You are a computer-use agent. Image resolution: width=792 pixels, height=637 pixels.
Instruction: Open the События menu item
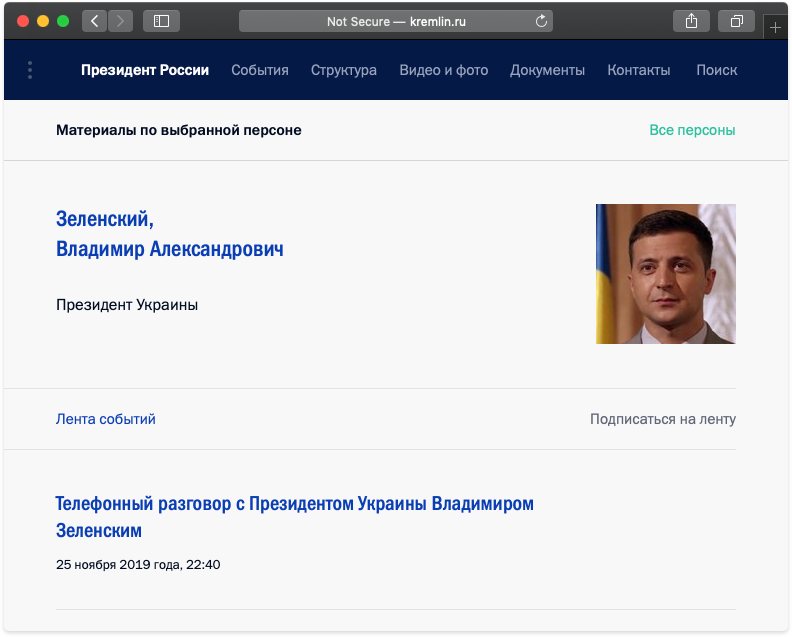coord(260,70)
